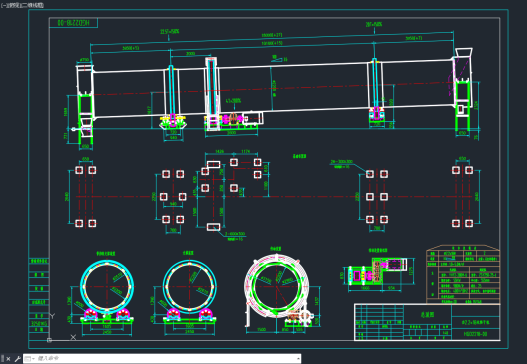This screenshot has height=364, width=527.
Task: Click the command line drag grip handle
Action: click(2, 359)
